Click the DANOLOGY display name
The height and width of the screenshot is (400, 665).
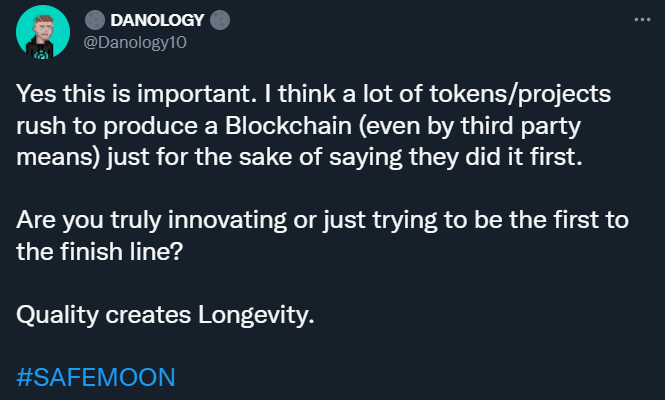tap(157, 20)
